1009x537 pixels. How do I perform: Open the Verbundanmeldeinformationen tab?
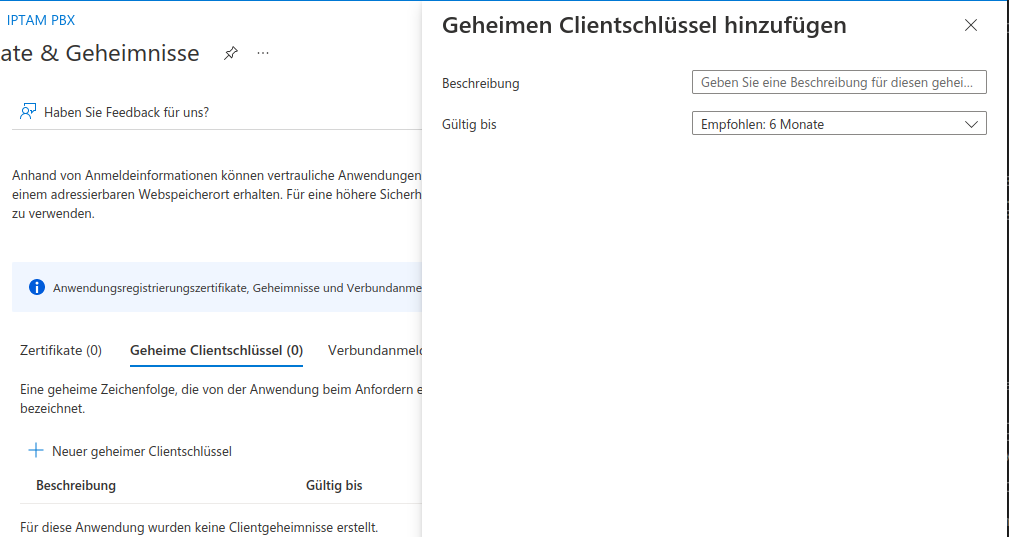375,350
